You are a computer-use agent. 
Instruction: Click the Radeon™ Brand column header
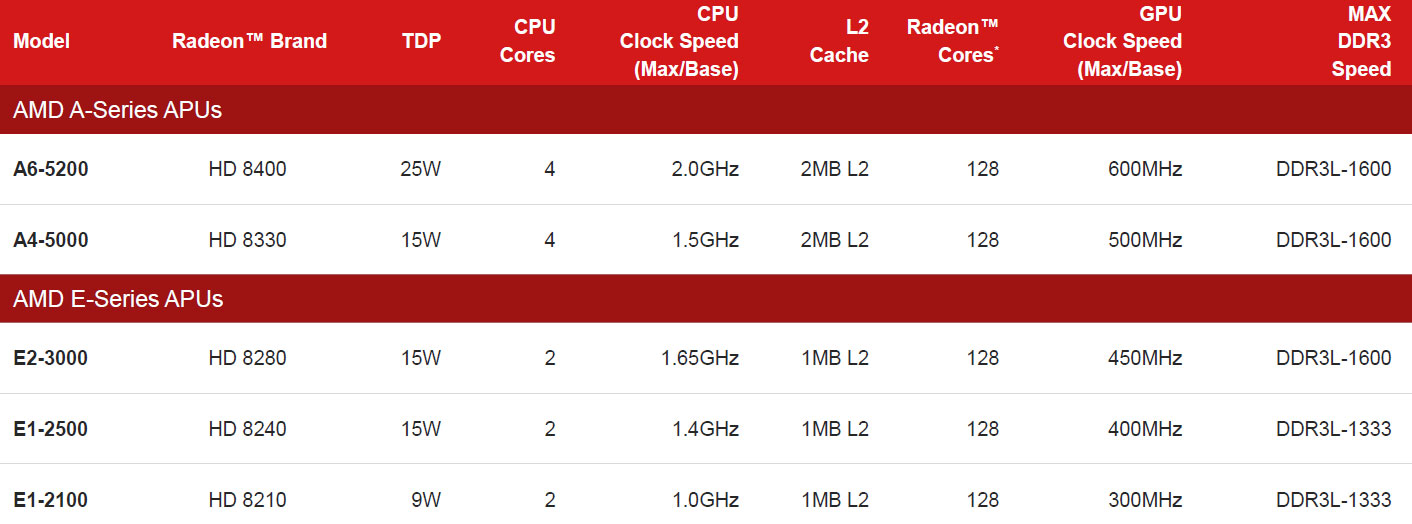pyautogui.click(x=249, y=41)
